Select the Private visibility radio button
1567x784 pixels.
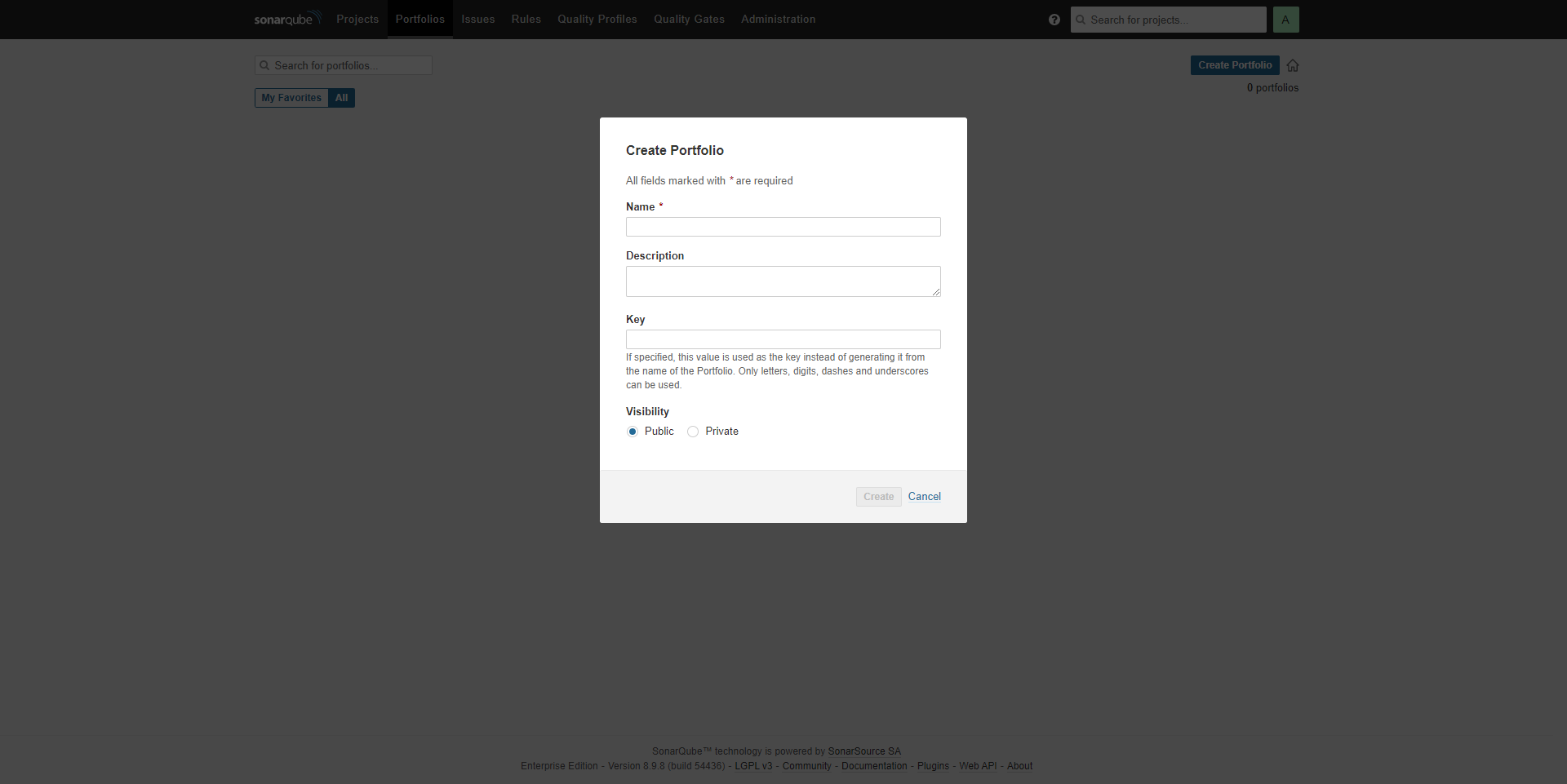coord(693,432)
